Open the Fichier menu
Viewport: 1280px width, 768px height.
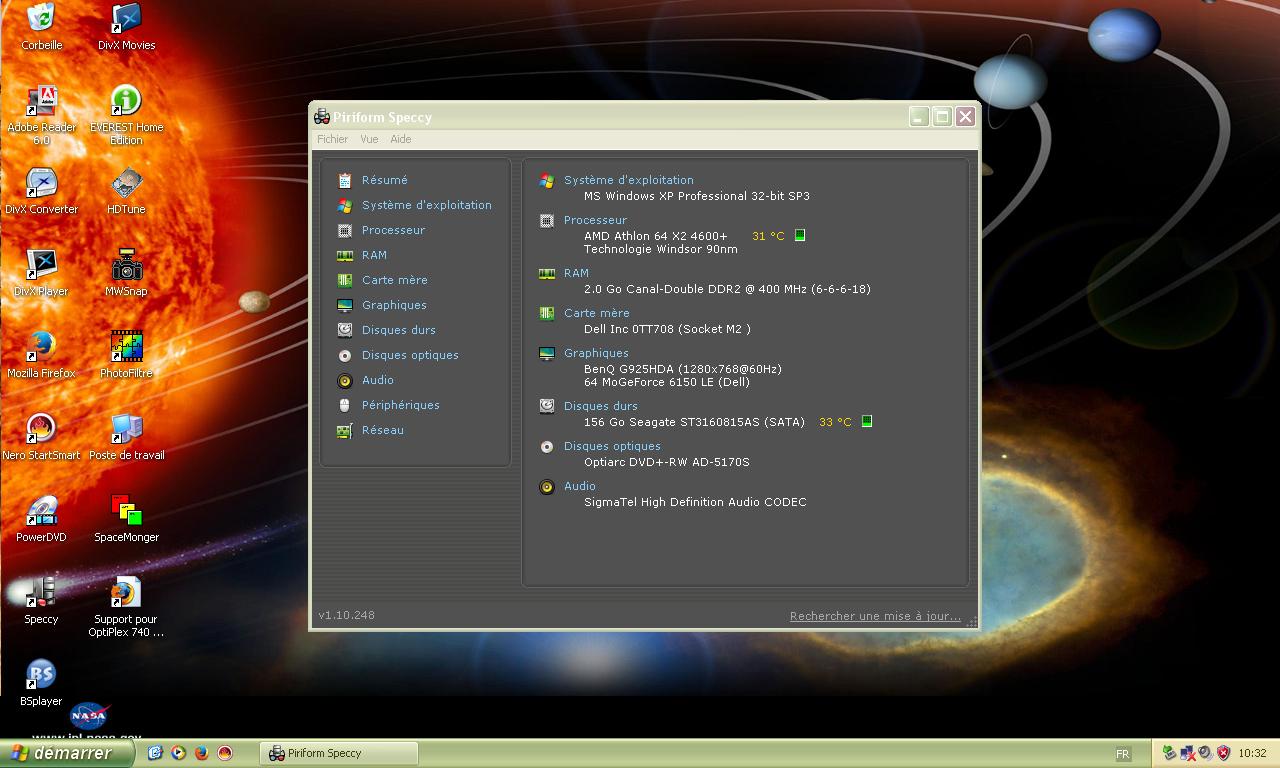point(332,140)
